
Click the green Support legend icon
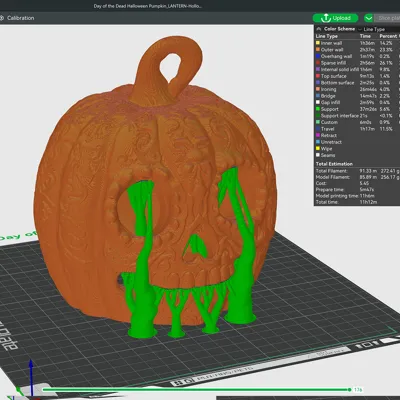click(x=318, y=109)
